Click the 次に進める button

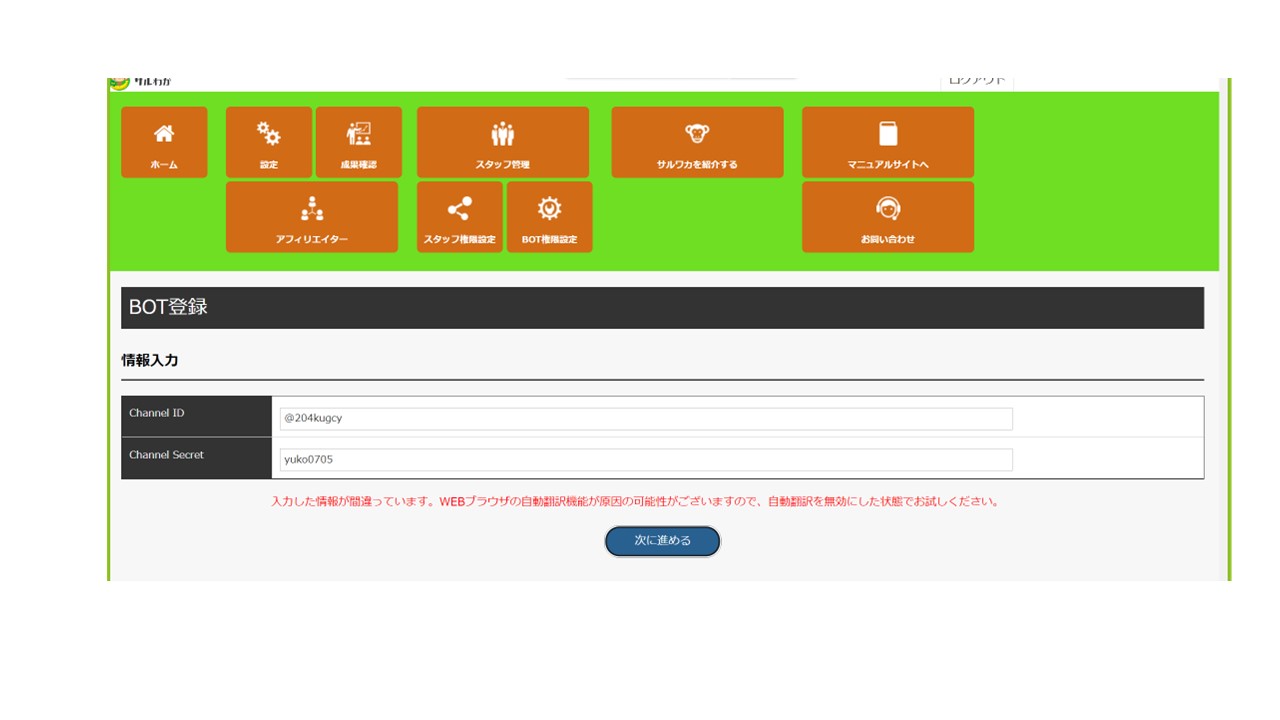(662, 541)
